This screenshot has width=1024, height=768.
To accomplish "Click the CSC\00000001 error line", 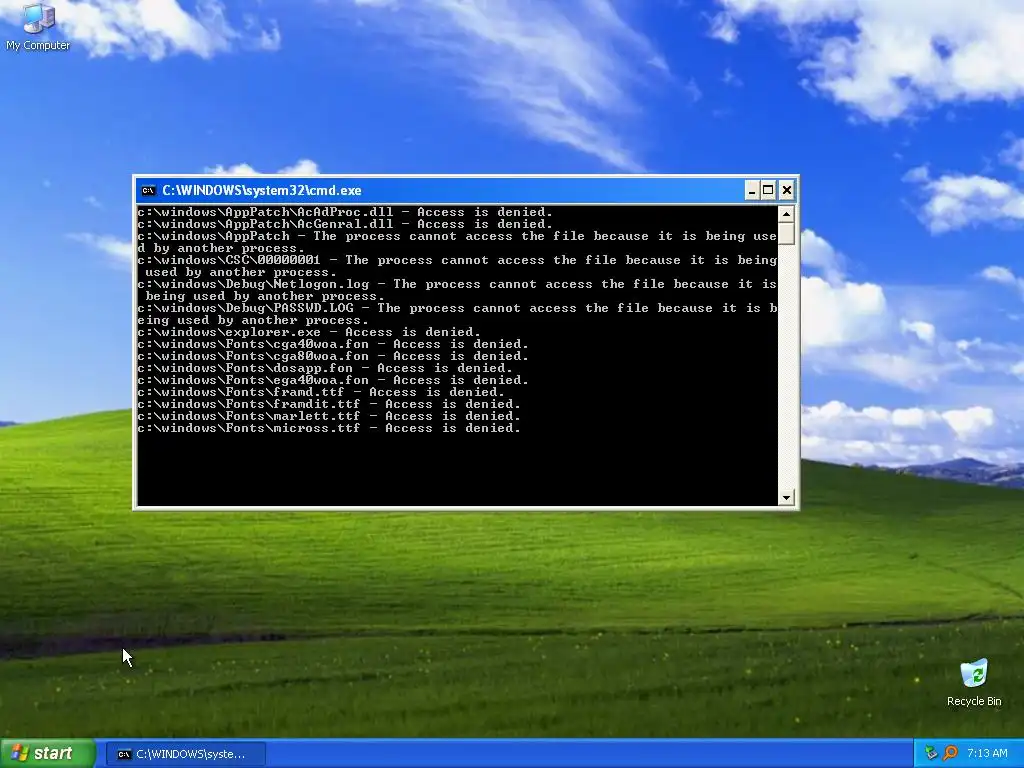I will 457,266.
